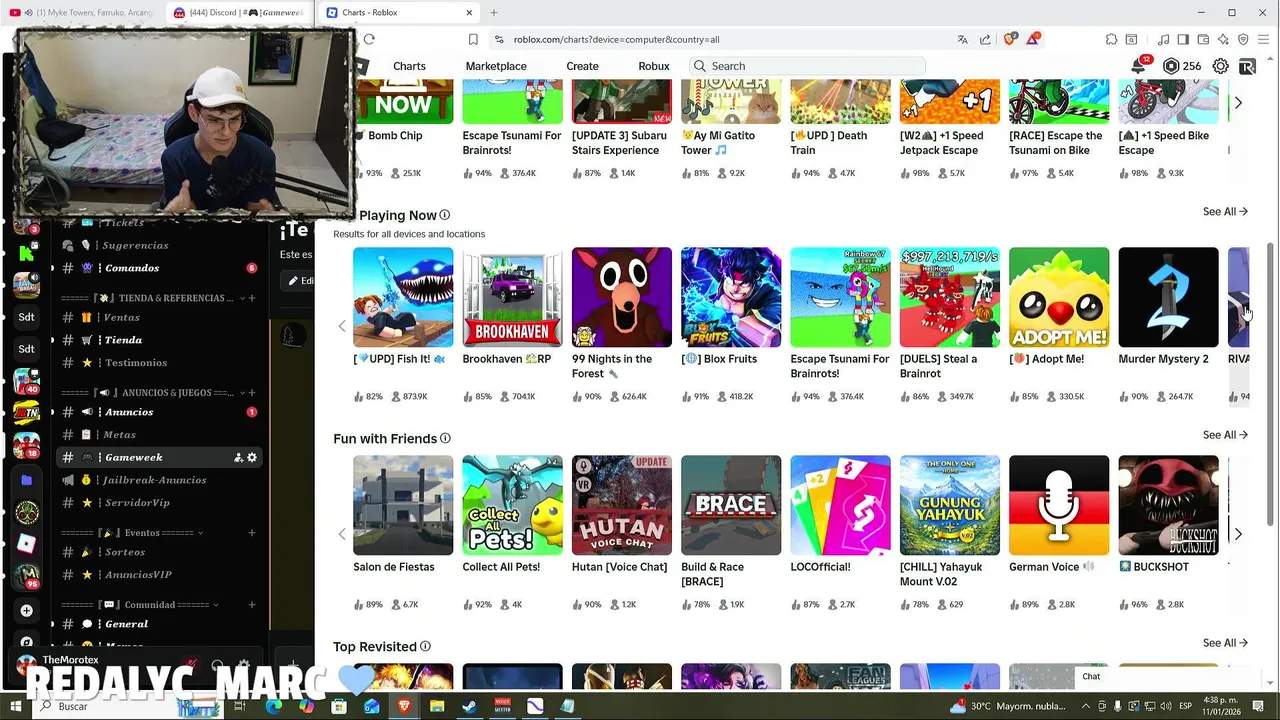Open the Kick server icon in Discord
This screenshot has height=720, width=1280.
pos(27,254)
